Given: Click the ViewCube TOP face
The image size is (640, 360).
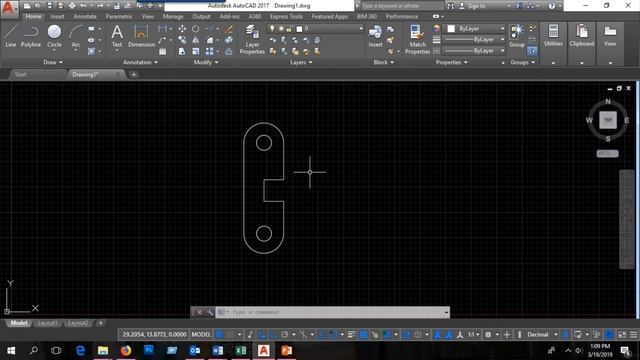Looking at the screenshot, I should 608,120.
